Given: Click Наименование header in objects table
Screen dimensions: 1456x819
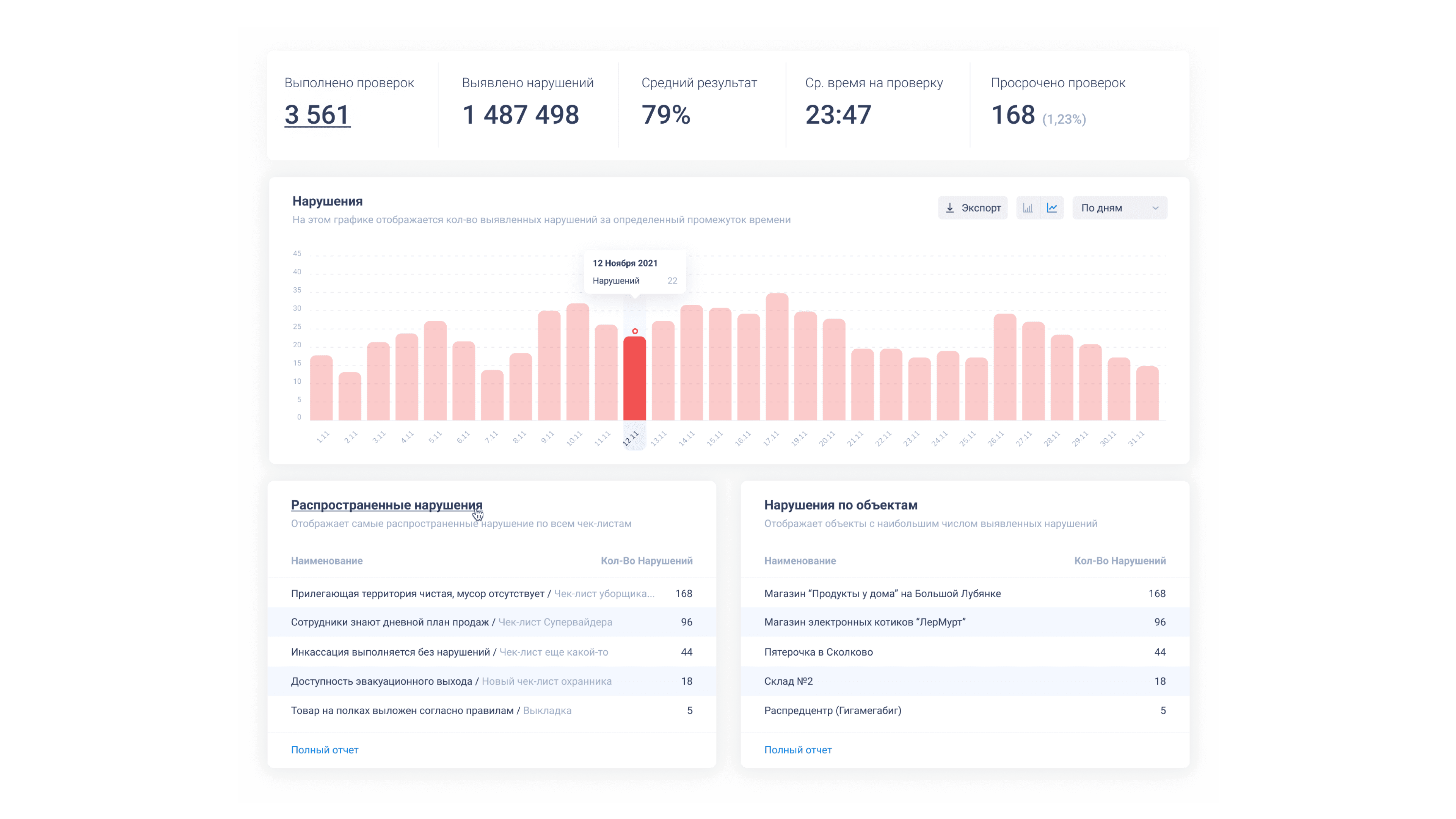Looking at the screenshot, I should point(800,561).
